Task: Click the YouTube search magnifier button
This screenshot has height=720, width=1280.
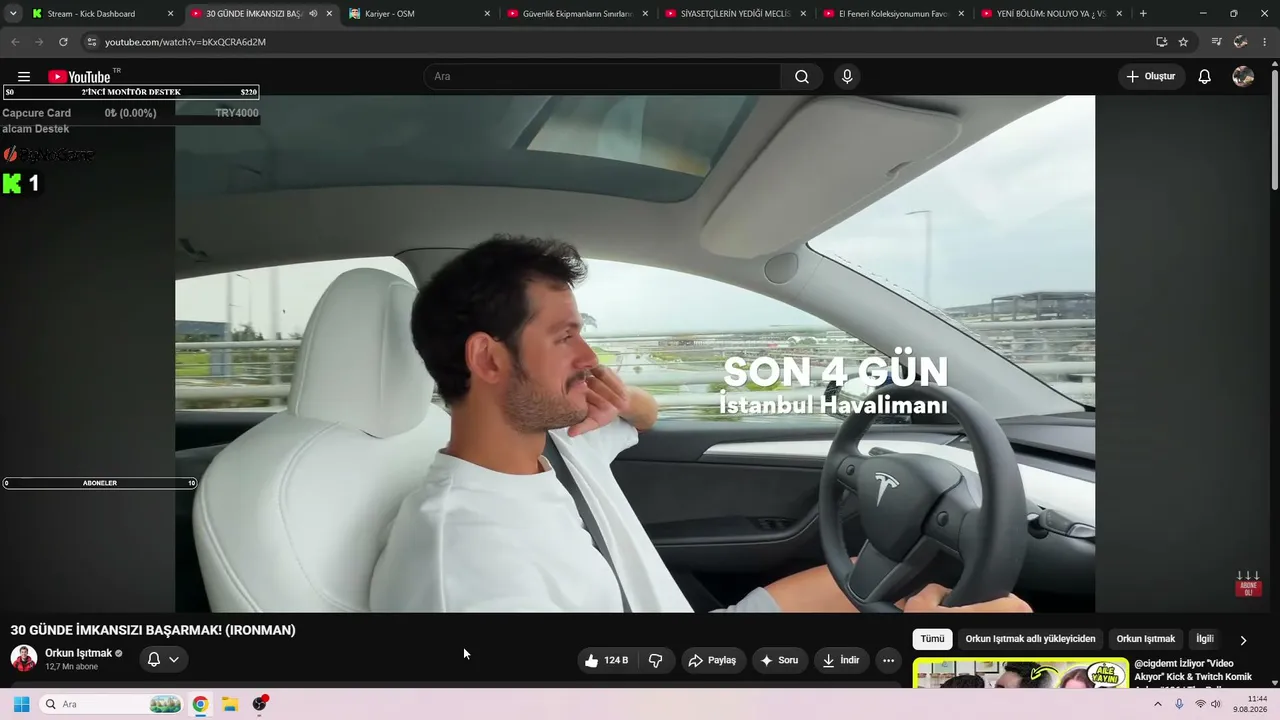Action: [x=802, y=77]
